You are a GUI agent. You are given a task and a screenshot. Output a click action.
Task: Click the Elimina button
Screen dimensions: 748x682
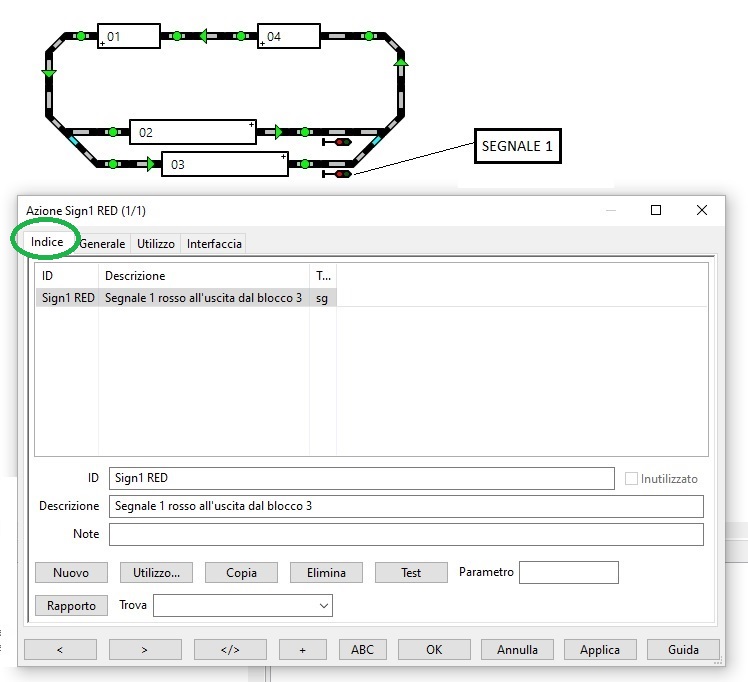tap(326, 573)
